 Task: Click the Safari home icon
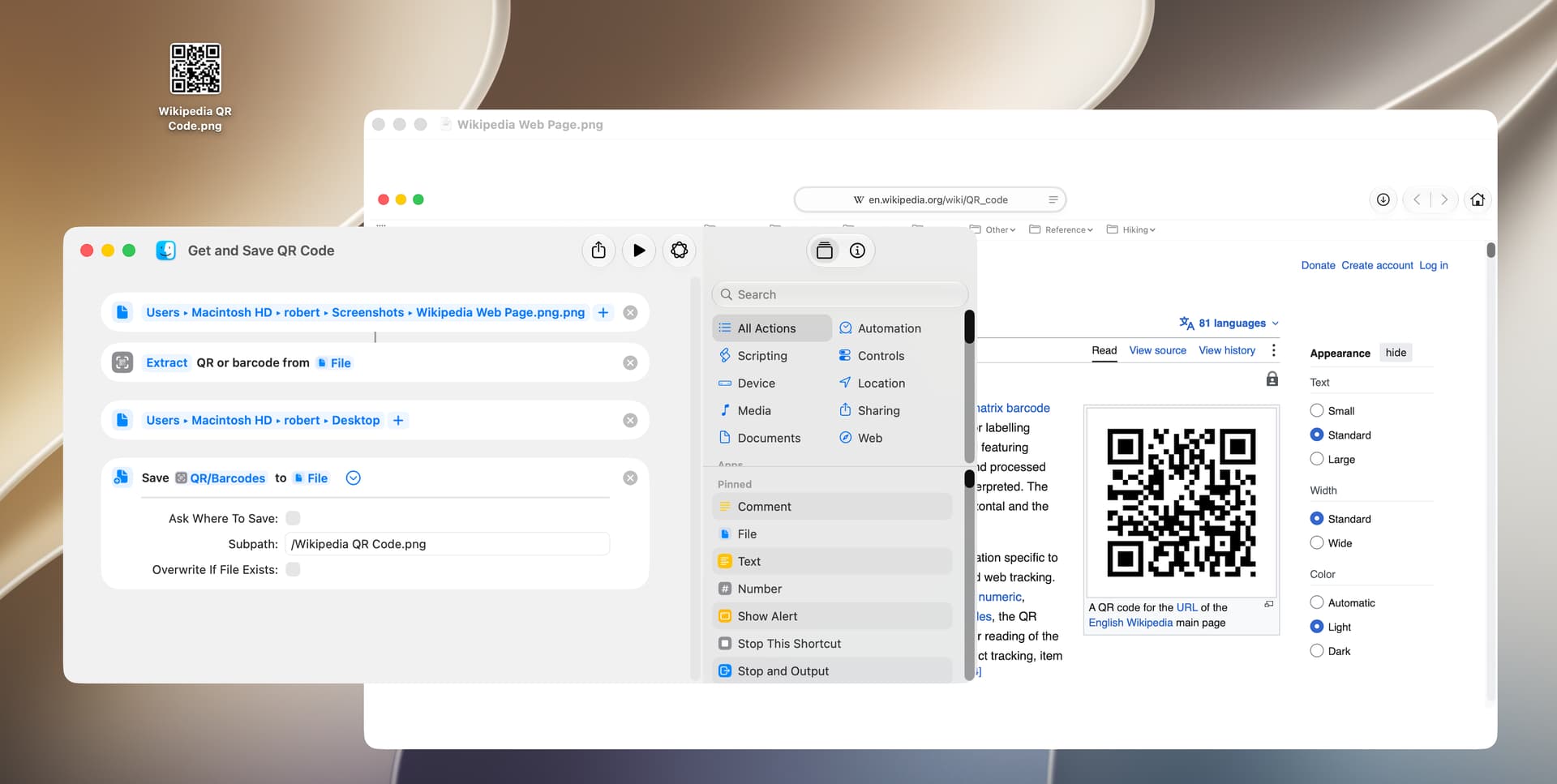[1478, 200]
